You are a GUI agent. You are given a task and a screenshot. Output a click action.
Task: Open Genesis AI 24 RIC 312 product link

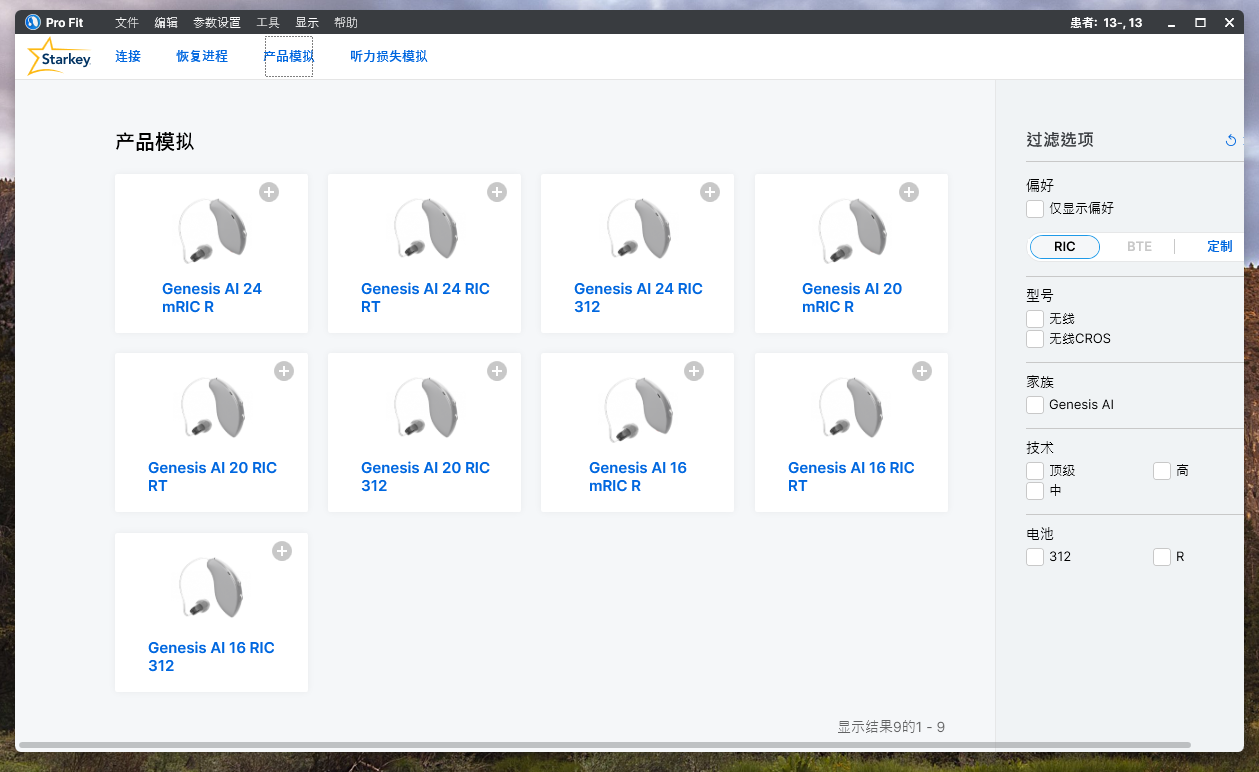tap(638, 298)
